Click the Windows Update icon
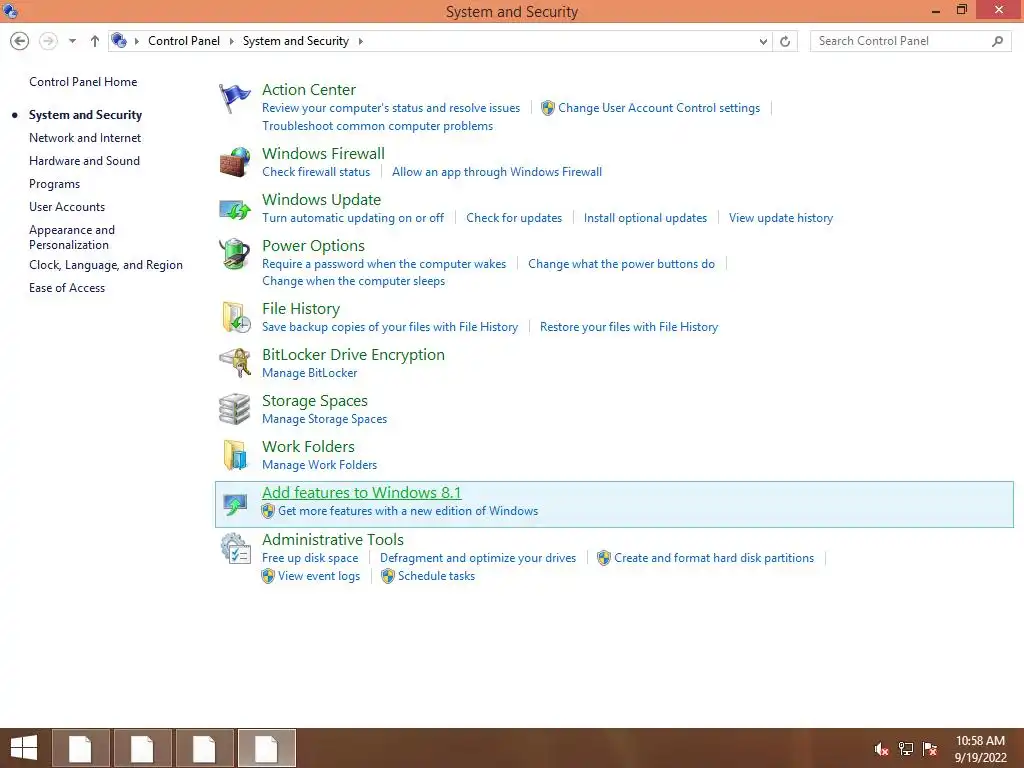Image resolution: width=1024 pixels, height=768 pixels. pyautogui.click(x=234, y=209)
